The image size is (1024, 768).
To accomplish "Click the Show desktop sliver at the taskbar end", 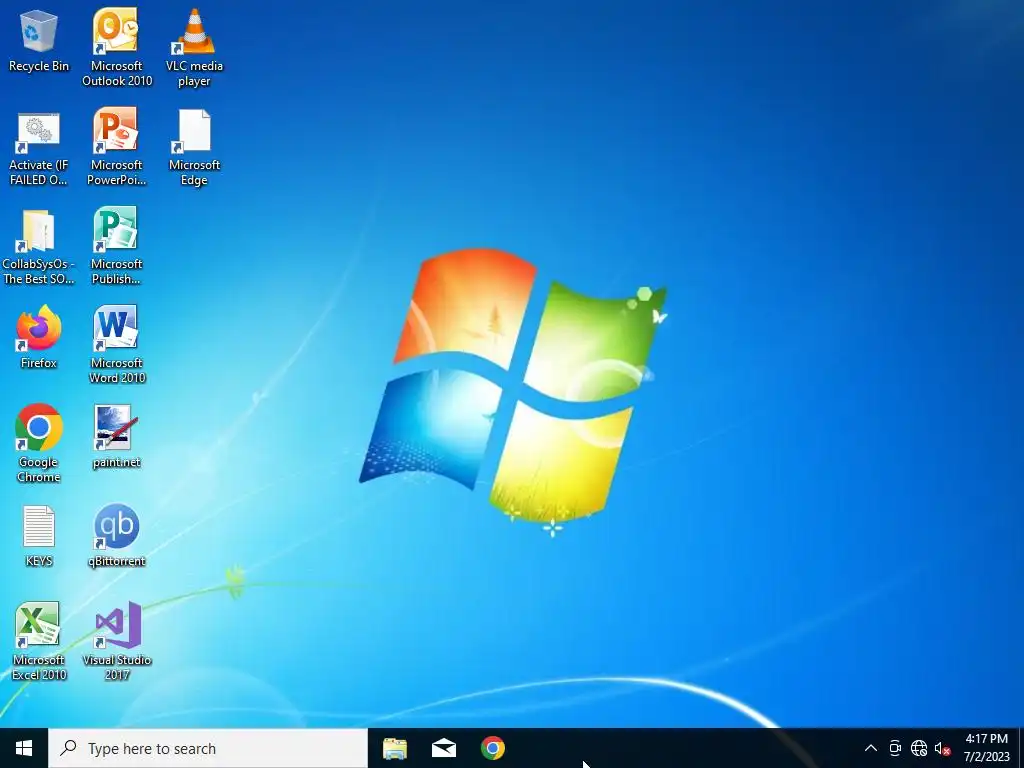I will [x=1021, y=748].
